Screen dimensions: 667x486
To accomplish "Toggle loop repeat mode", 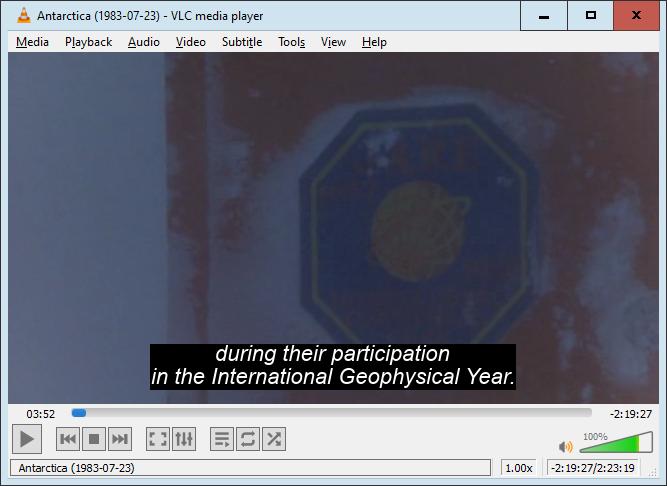I will [x=248, y=439].
